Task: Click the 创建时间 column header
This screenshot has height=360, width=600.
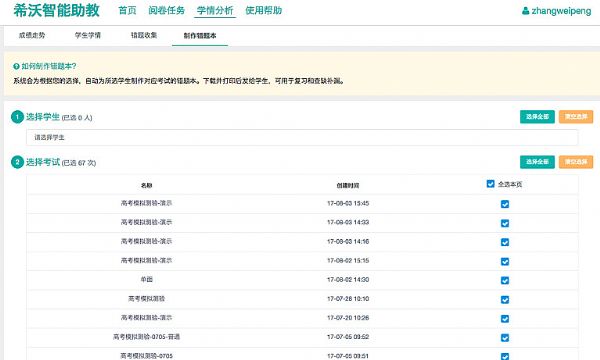Action: (x=348, y=186)
